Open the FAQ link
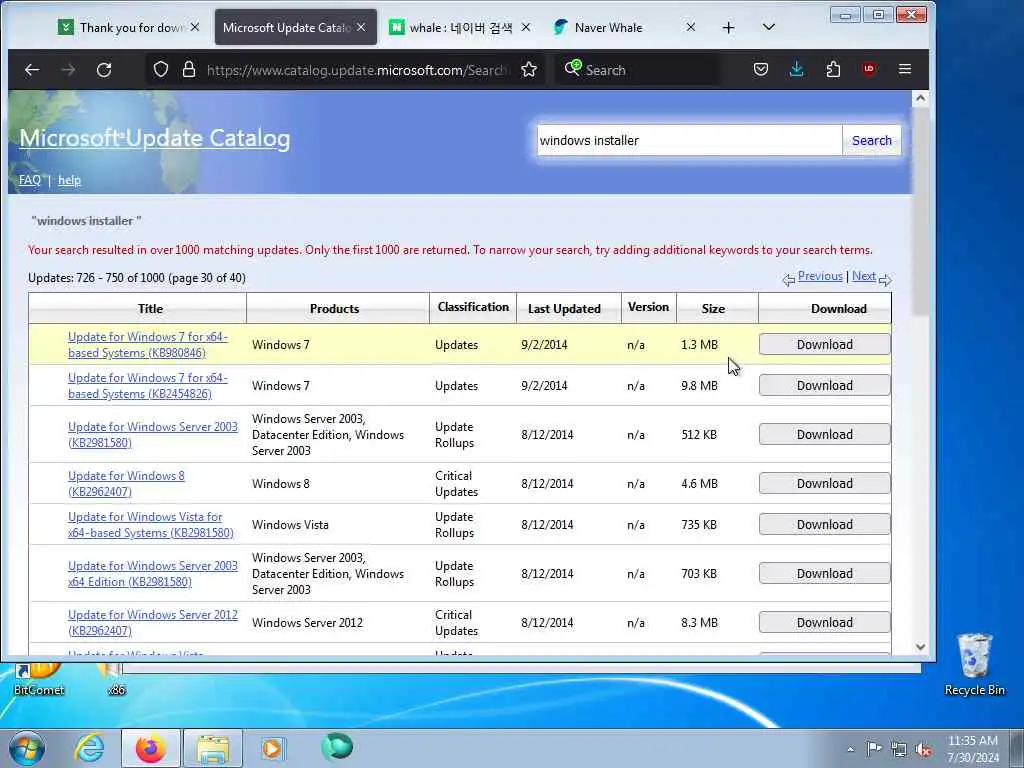Image resolution: width=1024 pixels, height=768 pixels. (x=29, y=180)
